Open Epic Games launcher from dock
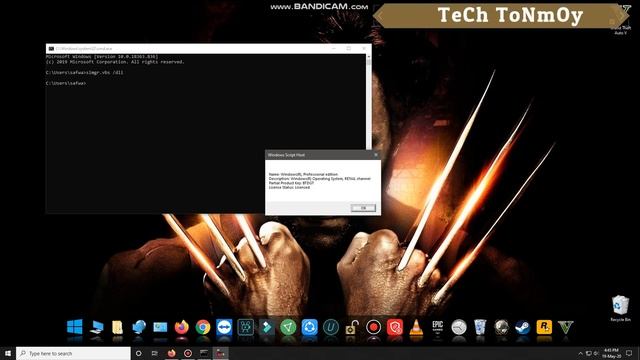 click(438, 327)
